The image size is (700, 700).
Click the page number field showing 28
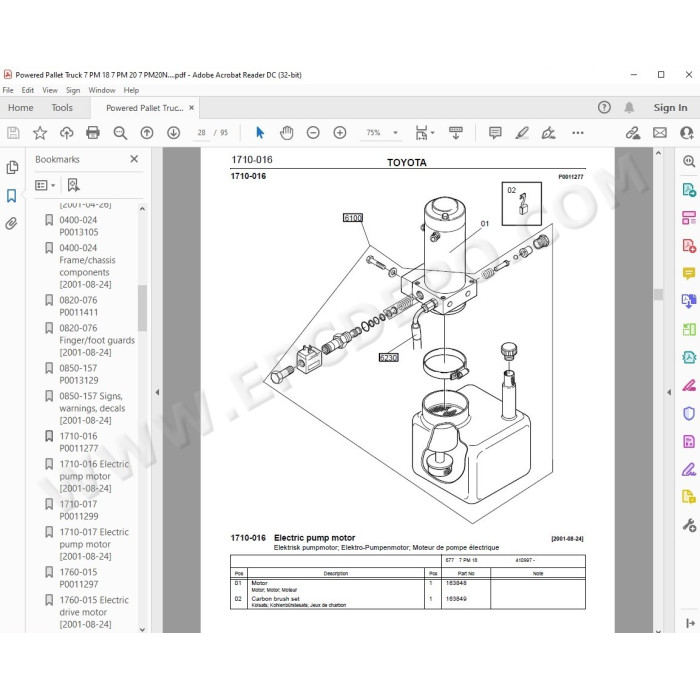pos(201,133)
